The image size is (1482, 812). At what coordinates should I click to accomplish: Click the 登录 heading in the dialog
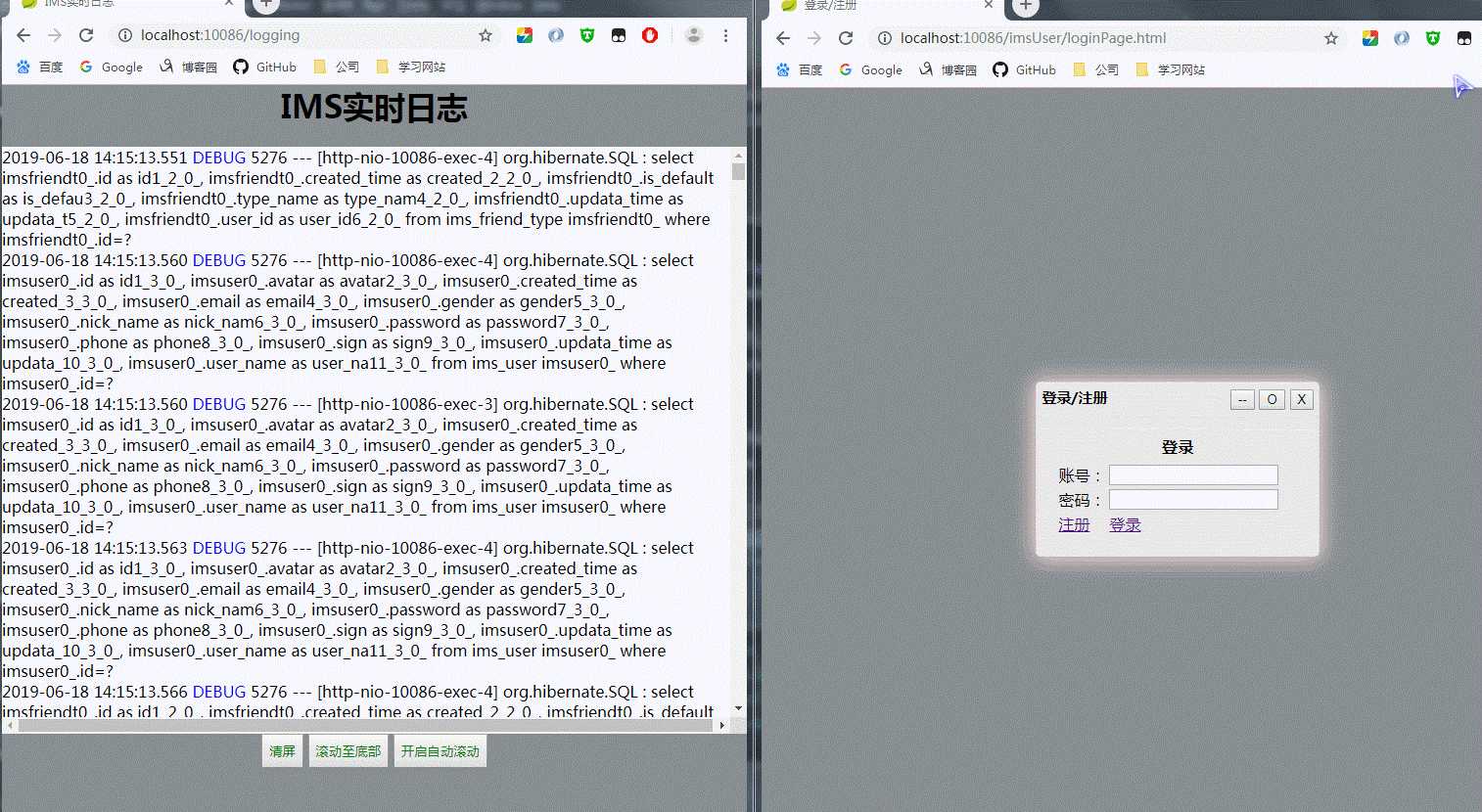[x=1178, y=447]
